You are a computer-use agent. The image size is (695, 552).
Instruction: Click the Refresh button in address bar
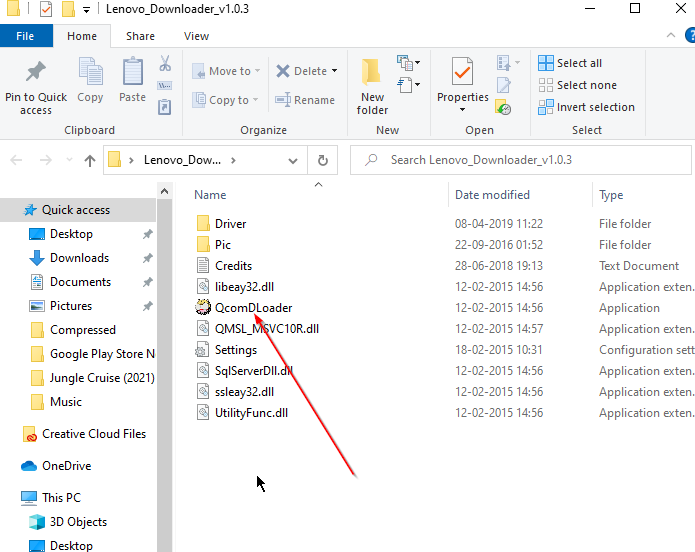point(323,160)
